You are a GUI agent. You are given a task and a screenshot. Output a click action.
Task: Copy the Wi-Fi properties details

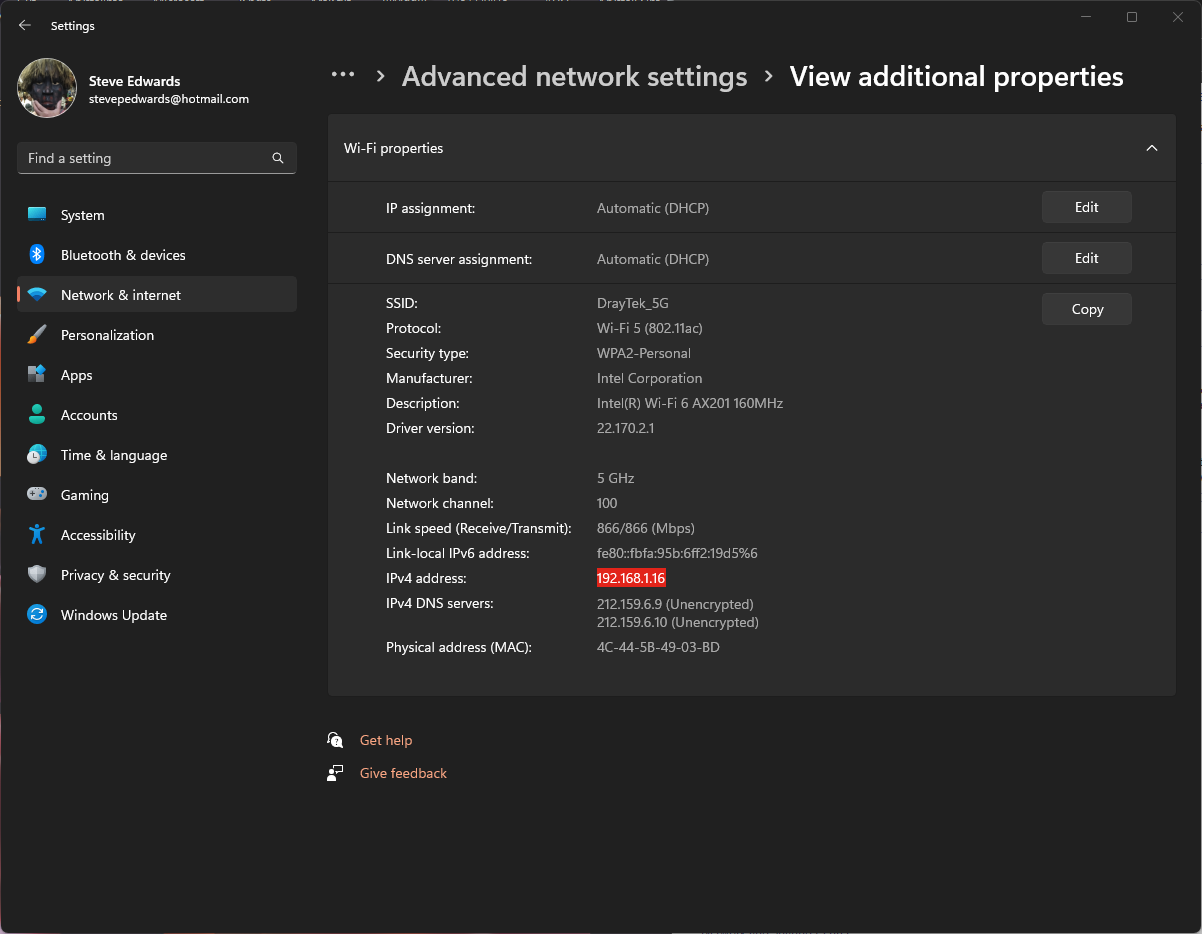[x=1086, y=310]
